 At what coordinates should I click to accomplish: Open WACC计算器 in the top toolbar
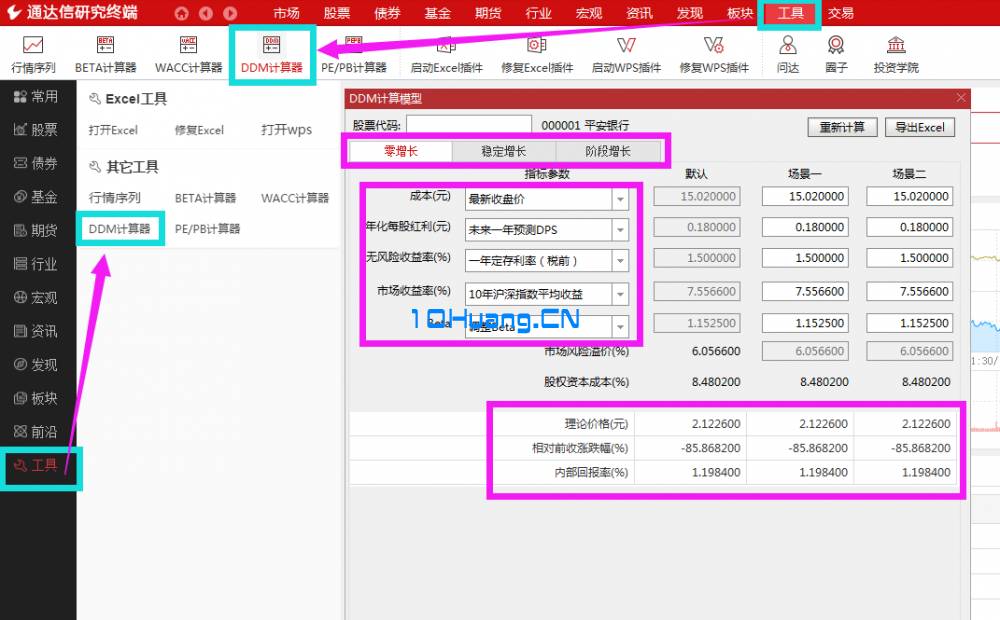(188, 55)
